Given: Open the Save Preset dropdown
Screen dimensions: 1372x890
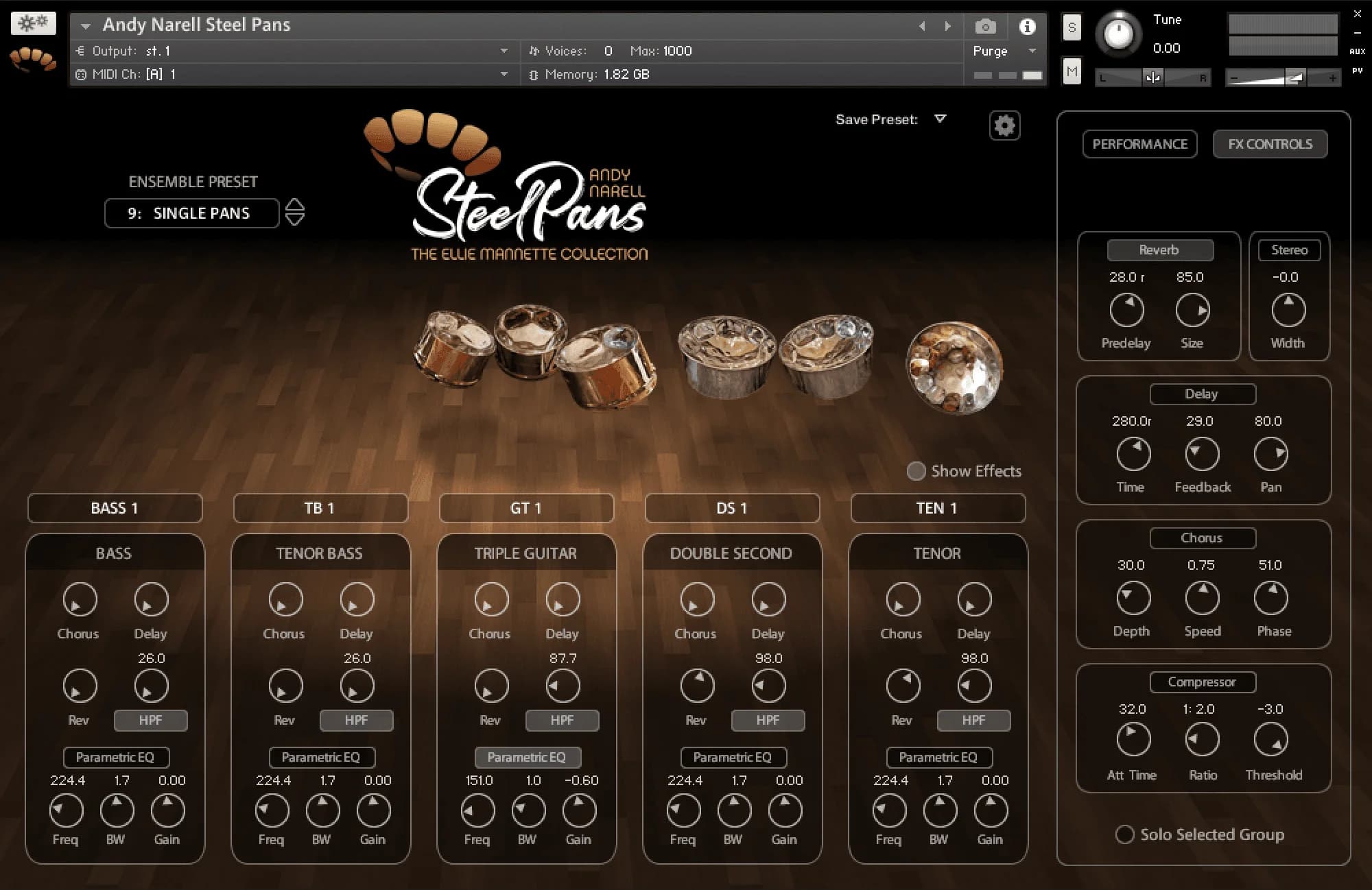Looking at the screenshot, I should pyautogui.click(x=940, y=119).
